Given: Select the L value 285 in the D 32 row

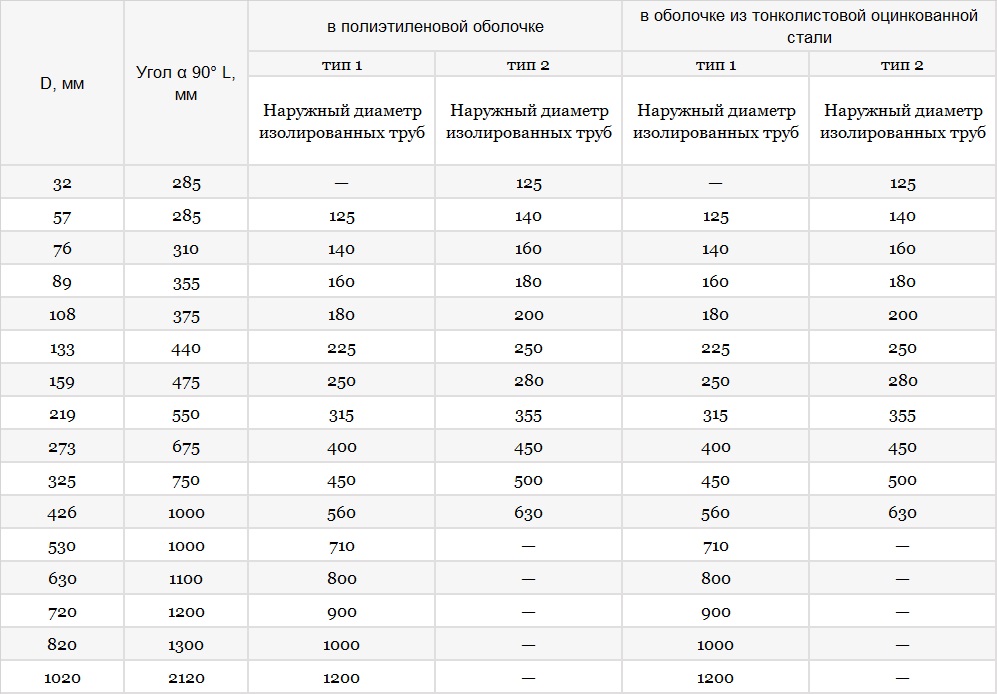Looking at the screenshot, I should [186, 183].
